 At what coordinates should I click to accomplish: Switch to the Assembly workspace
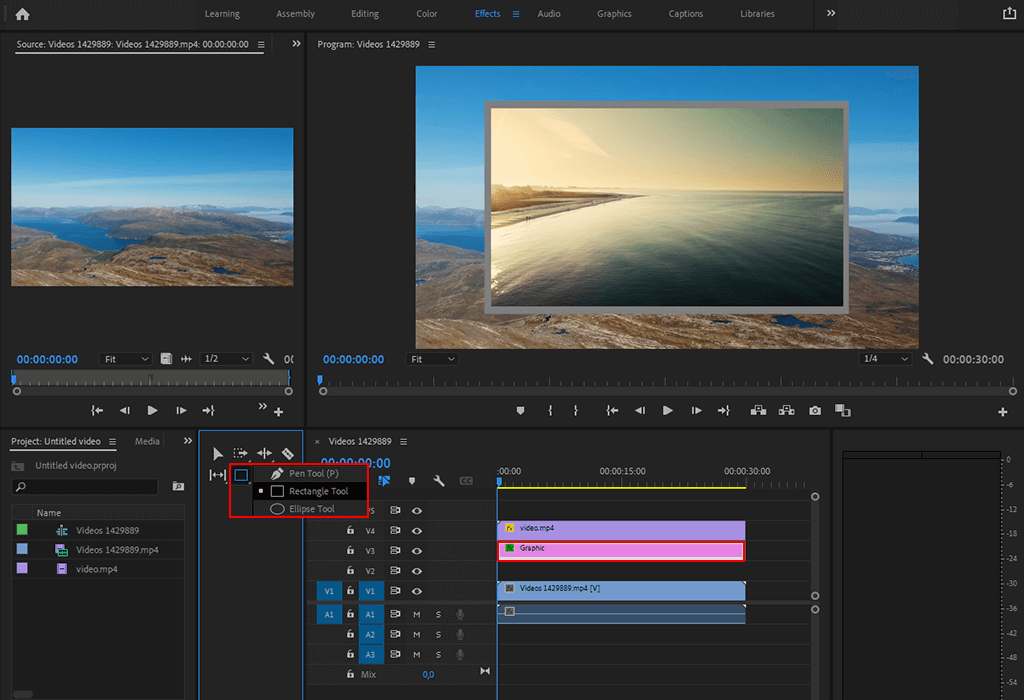point(295,14)
